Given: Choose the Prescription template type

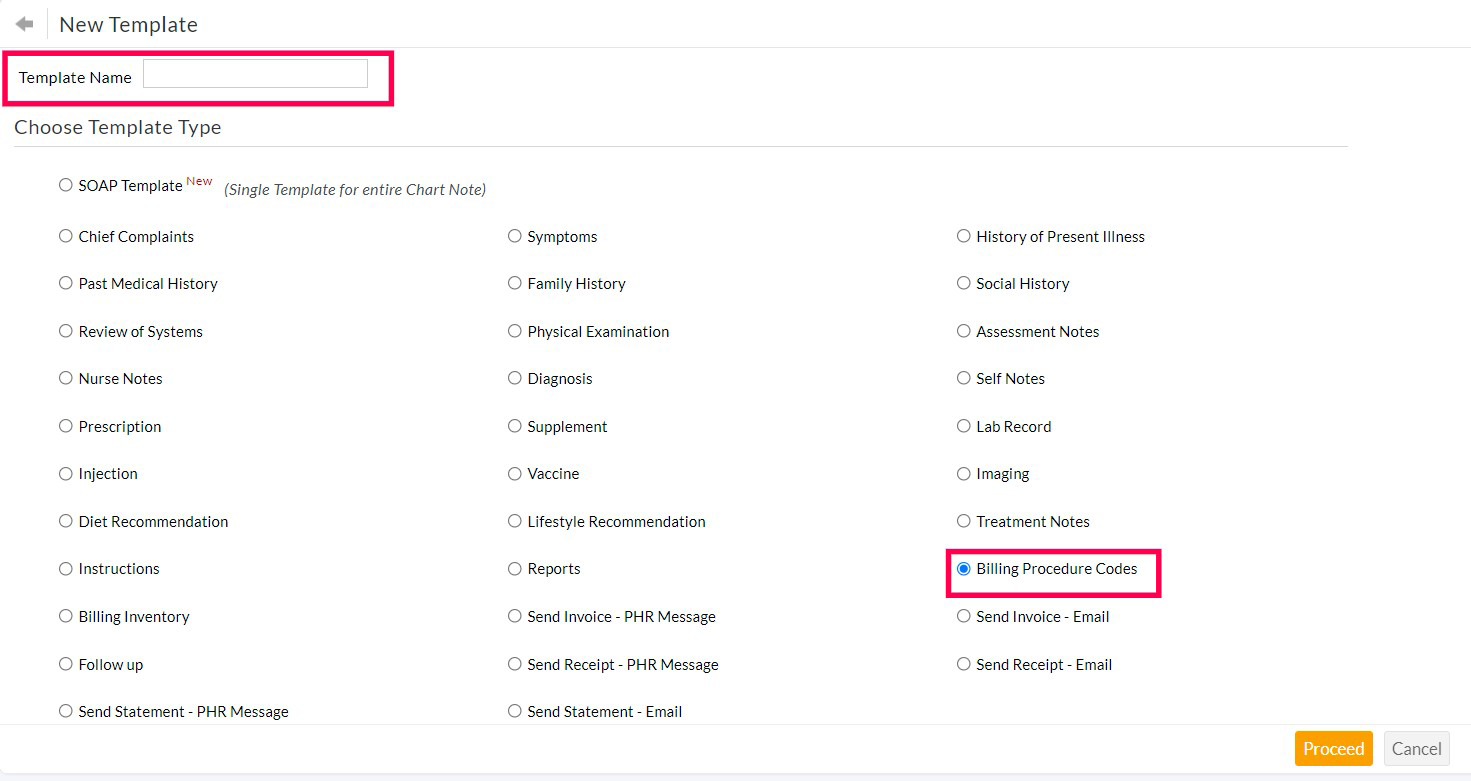Looking at the screenshot, I should (65, 426).
